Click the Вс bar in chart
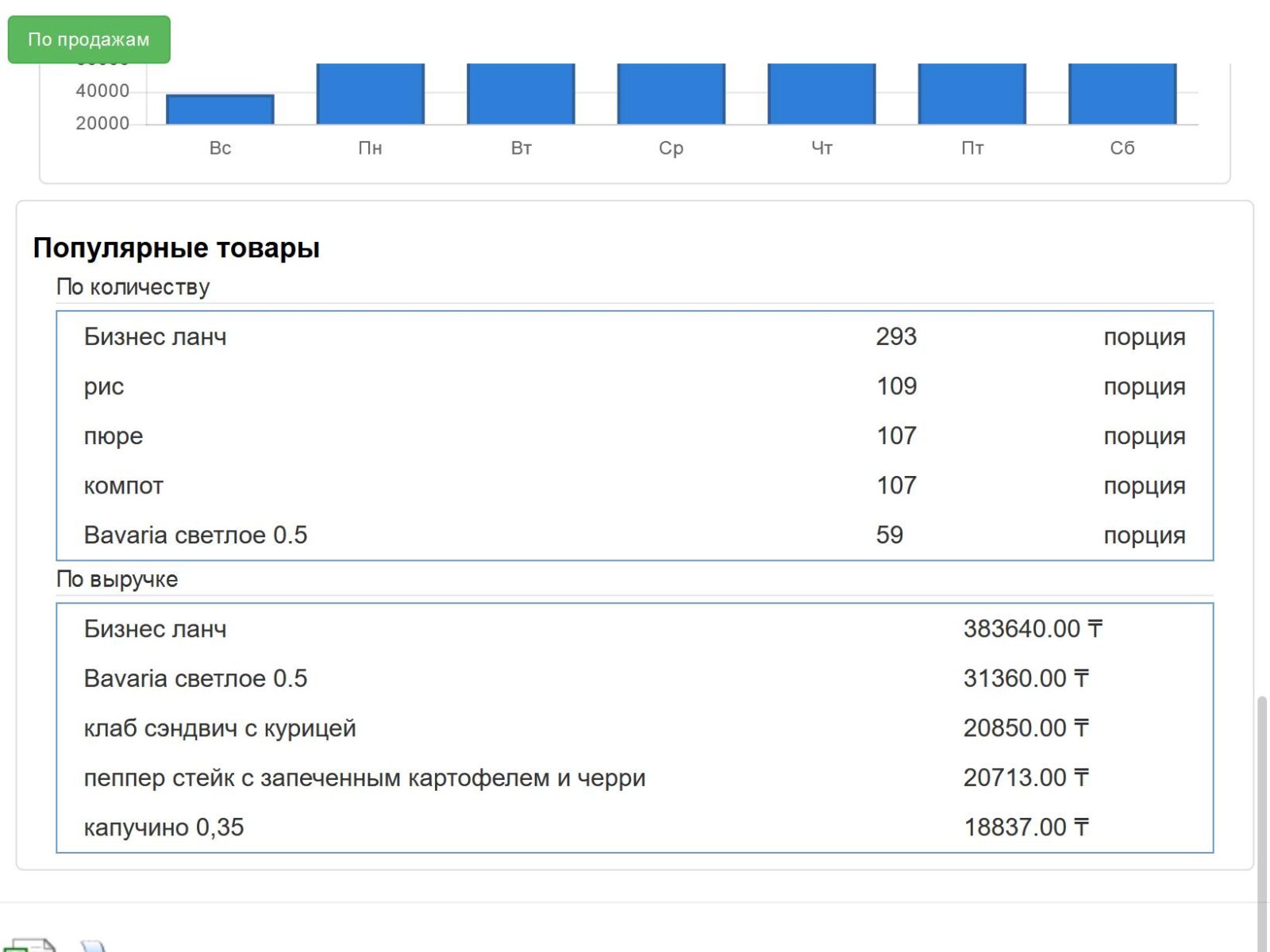The height and width of the screenshot is (952, 1270). [220, 109]
